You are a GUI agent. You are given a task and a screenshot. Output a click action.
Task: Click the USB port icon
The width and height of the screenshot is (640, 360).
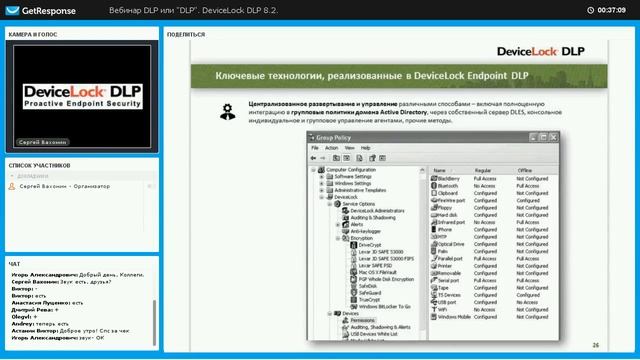pyautogui.click(x=434, y=302)
